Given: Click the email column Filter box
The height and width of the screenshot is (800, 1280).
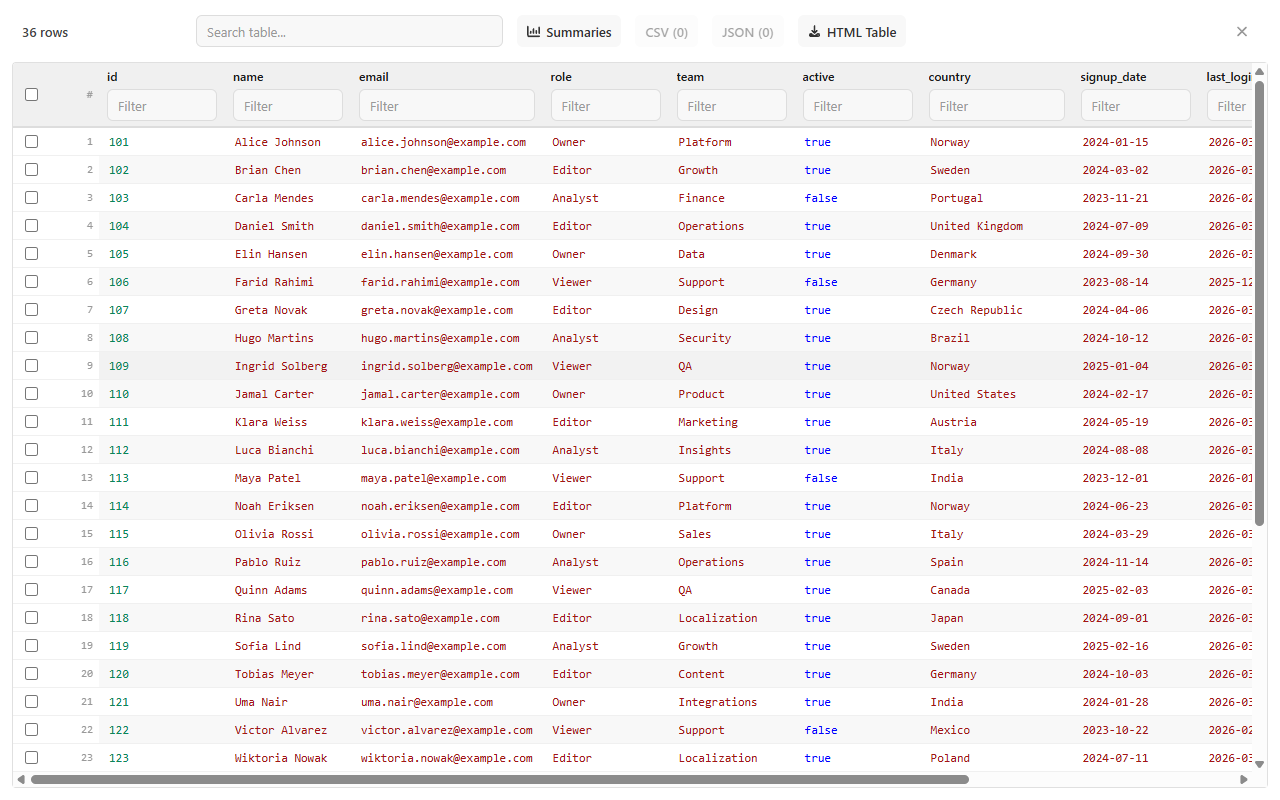Looking at the screenshot, I should [447, 106].
